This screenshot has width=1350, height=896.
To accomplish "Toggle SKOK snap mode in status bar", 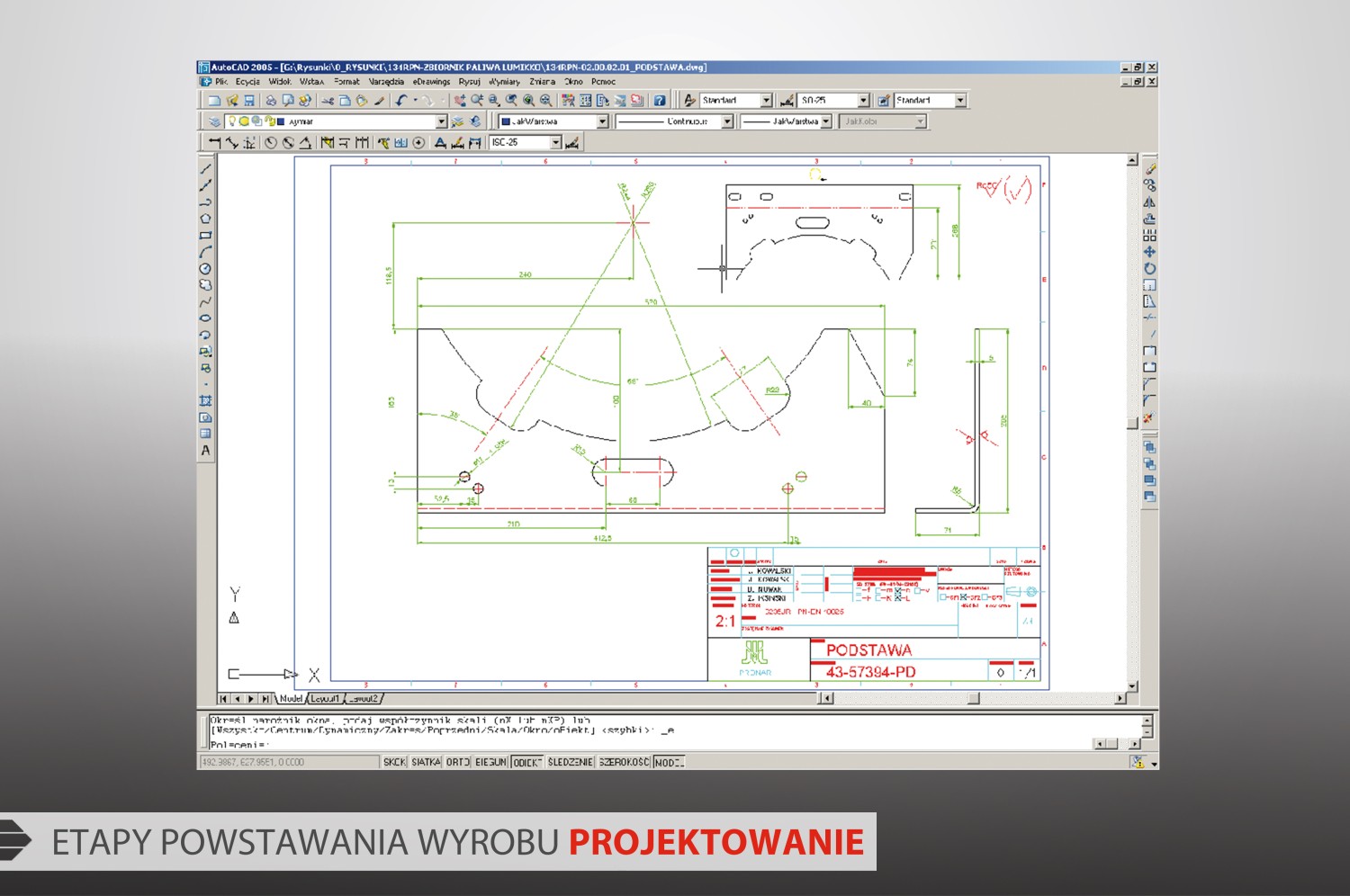I will 394,762.
